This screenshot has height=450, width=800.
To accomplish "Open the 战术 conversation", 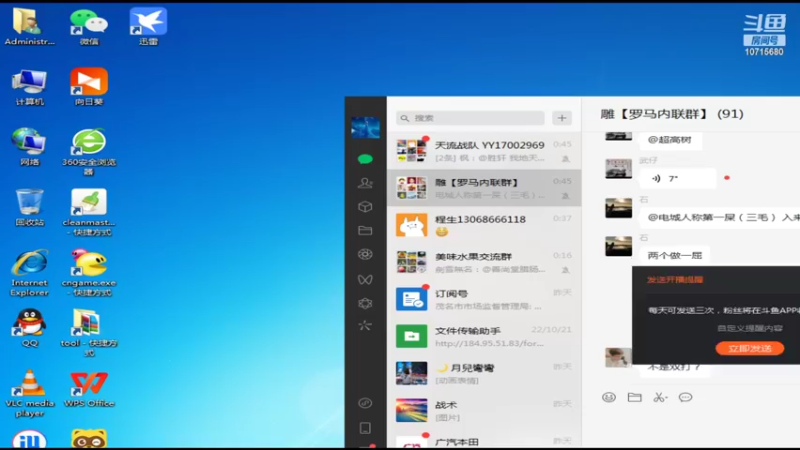I will pyautogui.click(x=484, y=411).
